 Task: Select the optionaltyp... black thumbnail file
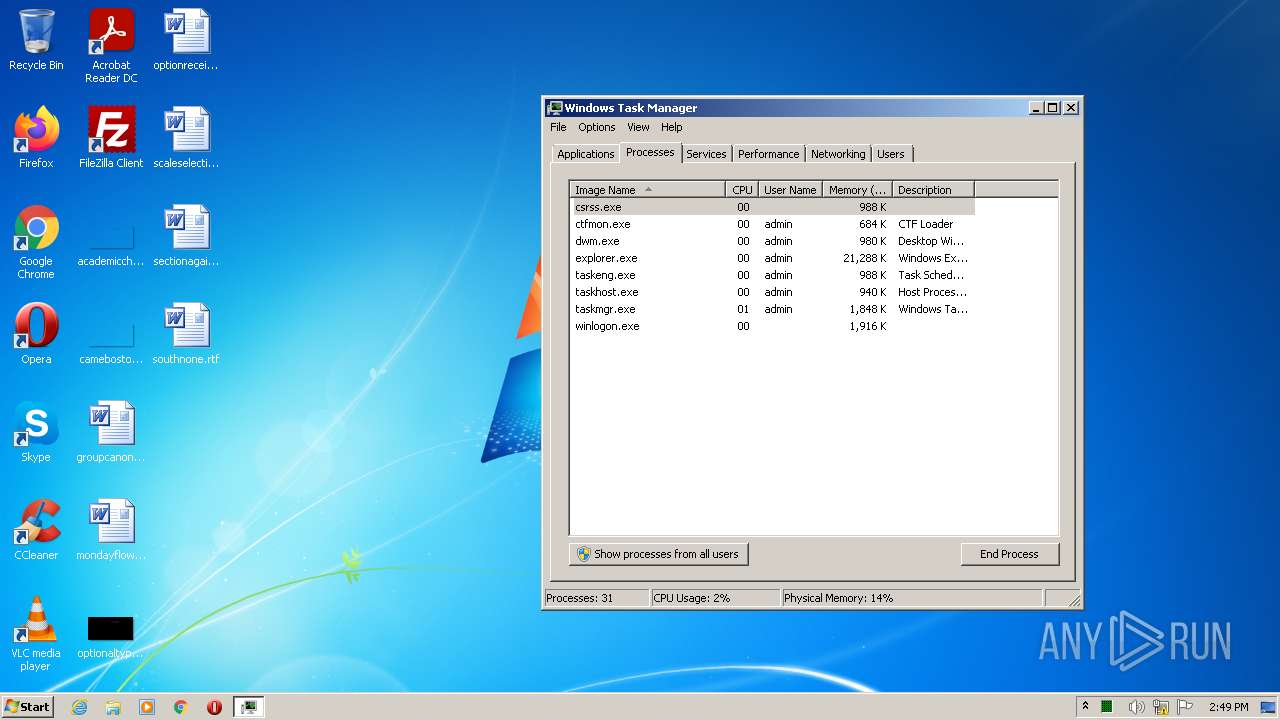111,638
